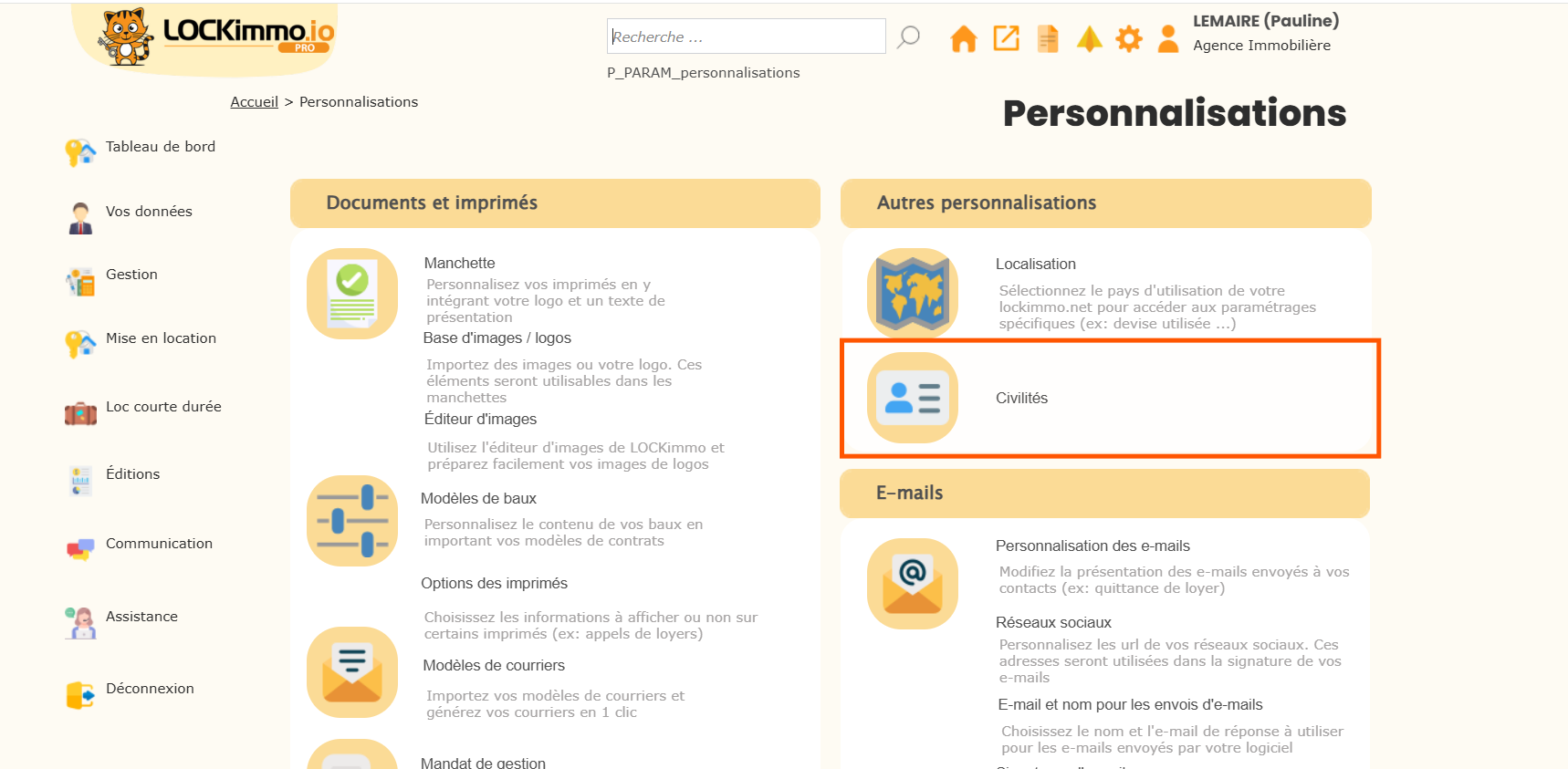Click the Manchette document checkmark icon
This screenshot has width=1568, height=769.
pyautogui.click(x=352, y=294)
